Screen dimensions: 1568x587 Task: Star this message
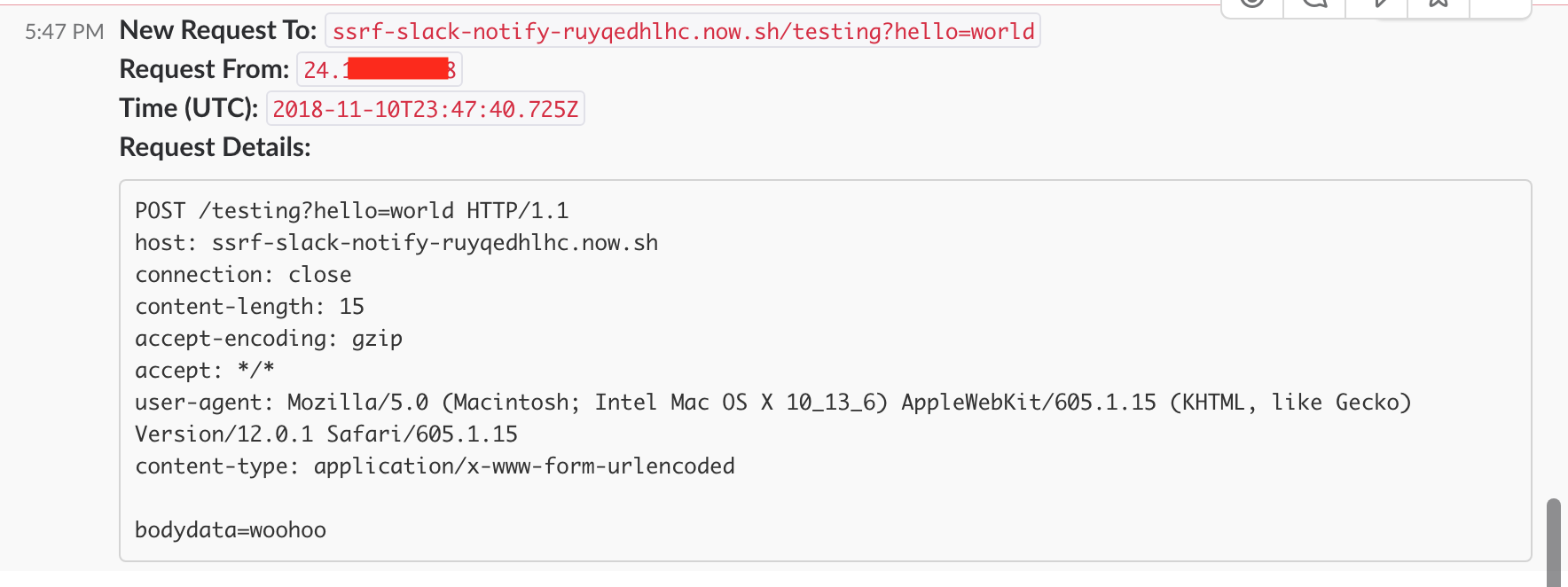(x=1439, y=4)
